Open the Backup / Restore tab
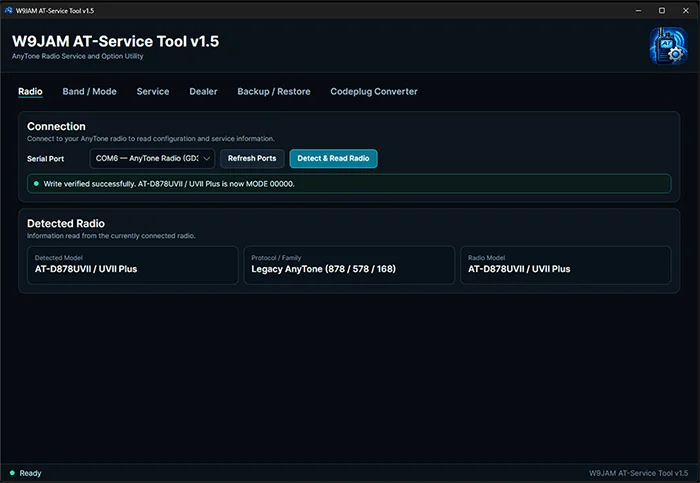The image size is (700, 483). 274,92
